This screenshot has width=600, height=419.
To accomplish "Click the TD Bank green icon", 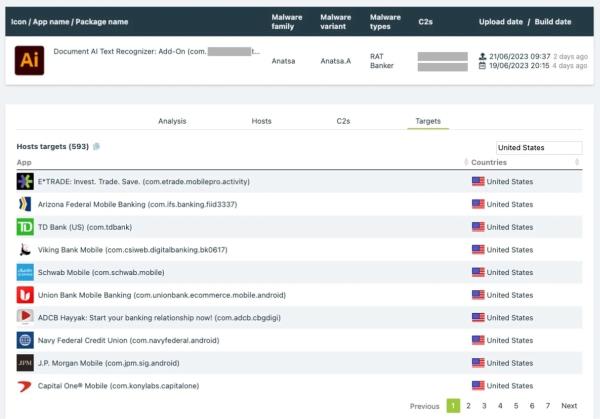I will tap(25, 227).
